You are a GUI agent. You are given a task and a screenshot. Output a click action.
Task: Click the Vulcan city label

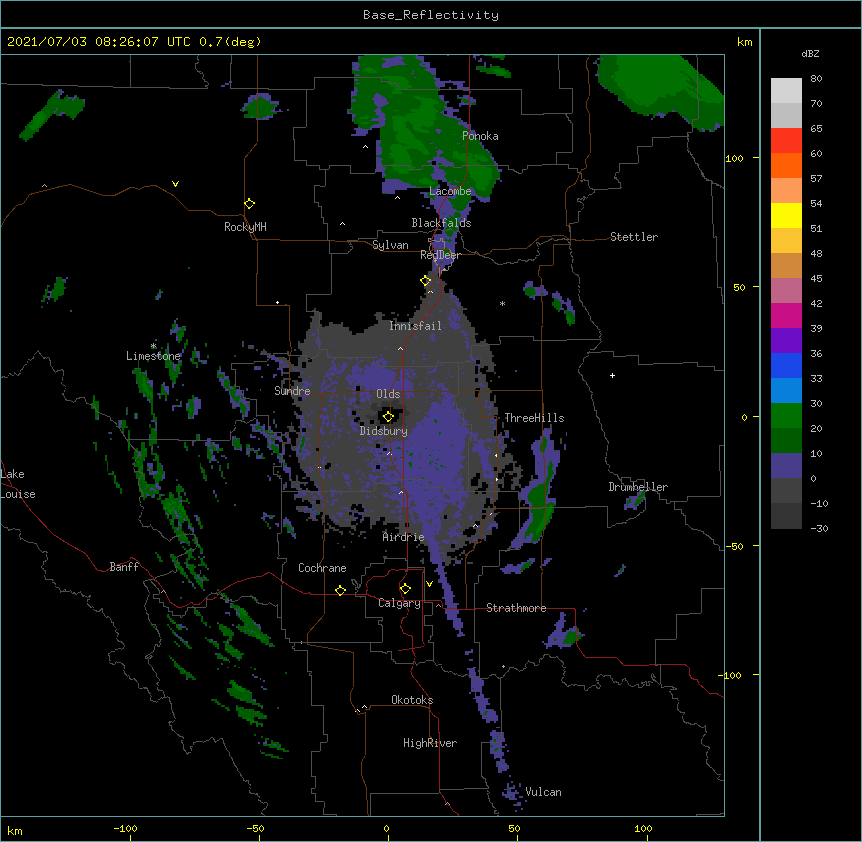point(543,792)
